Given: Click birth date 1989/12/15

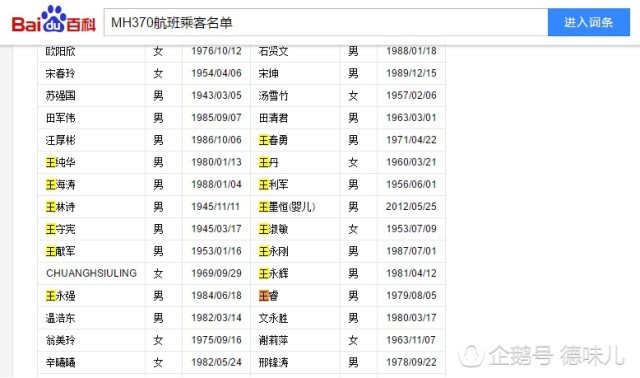Looking at the screenshot, I should pyautogui.click(x=411, y=73).
